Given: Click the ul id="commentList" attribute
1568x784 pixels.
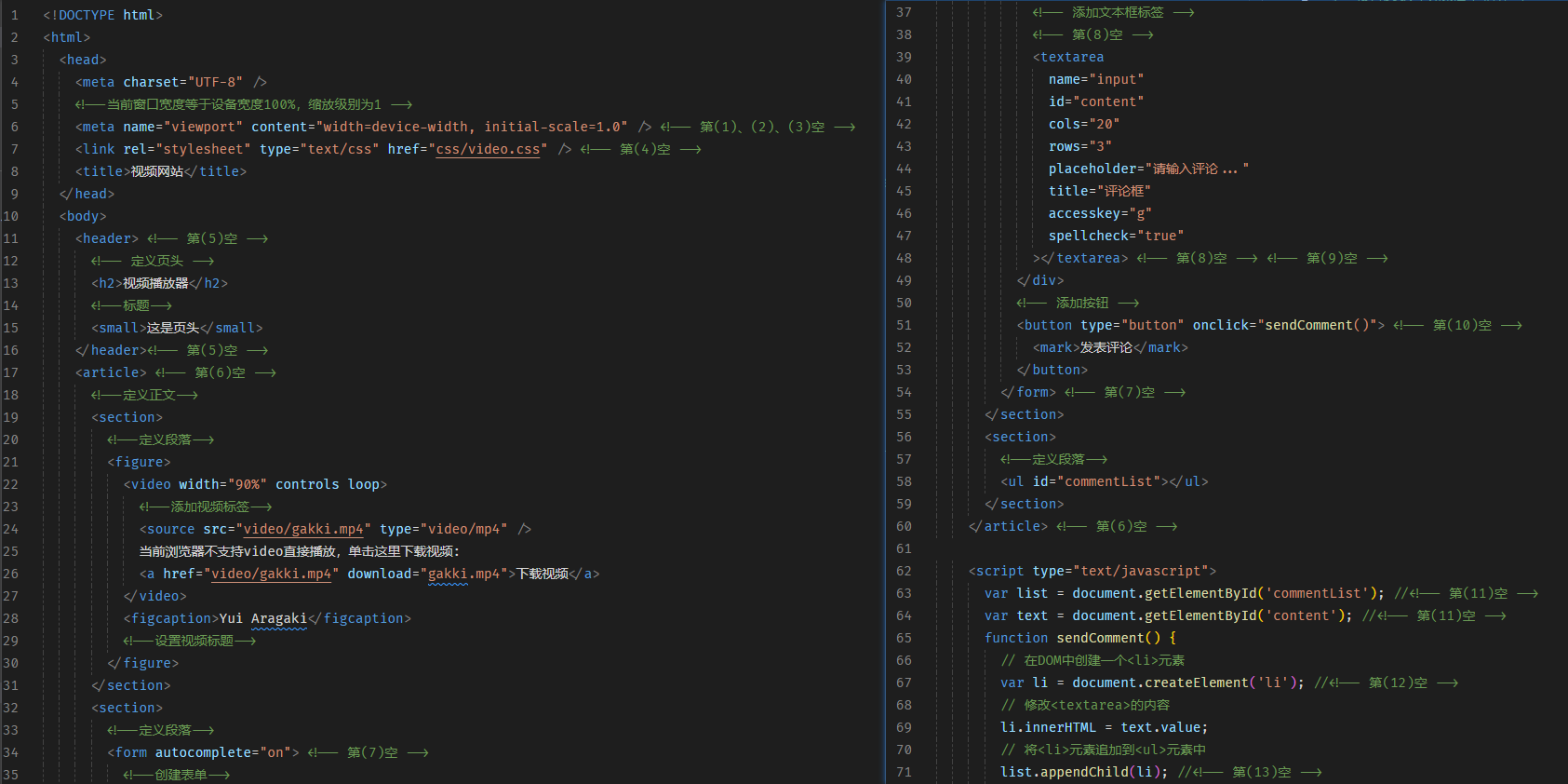Looking at the screenshot, I should click(1096, 481).
